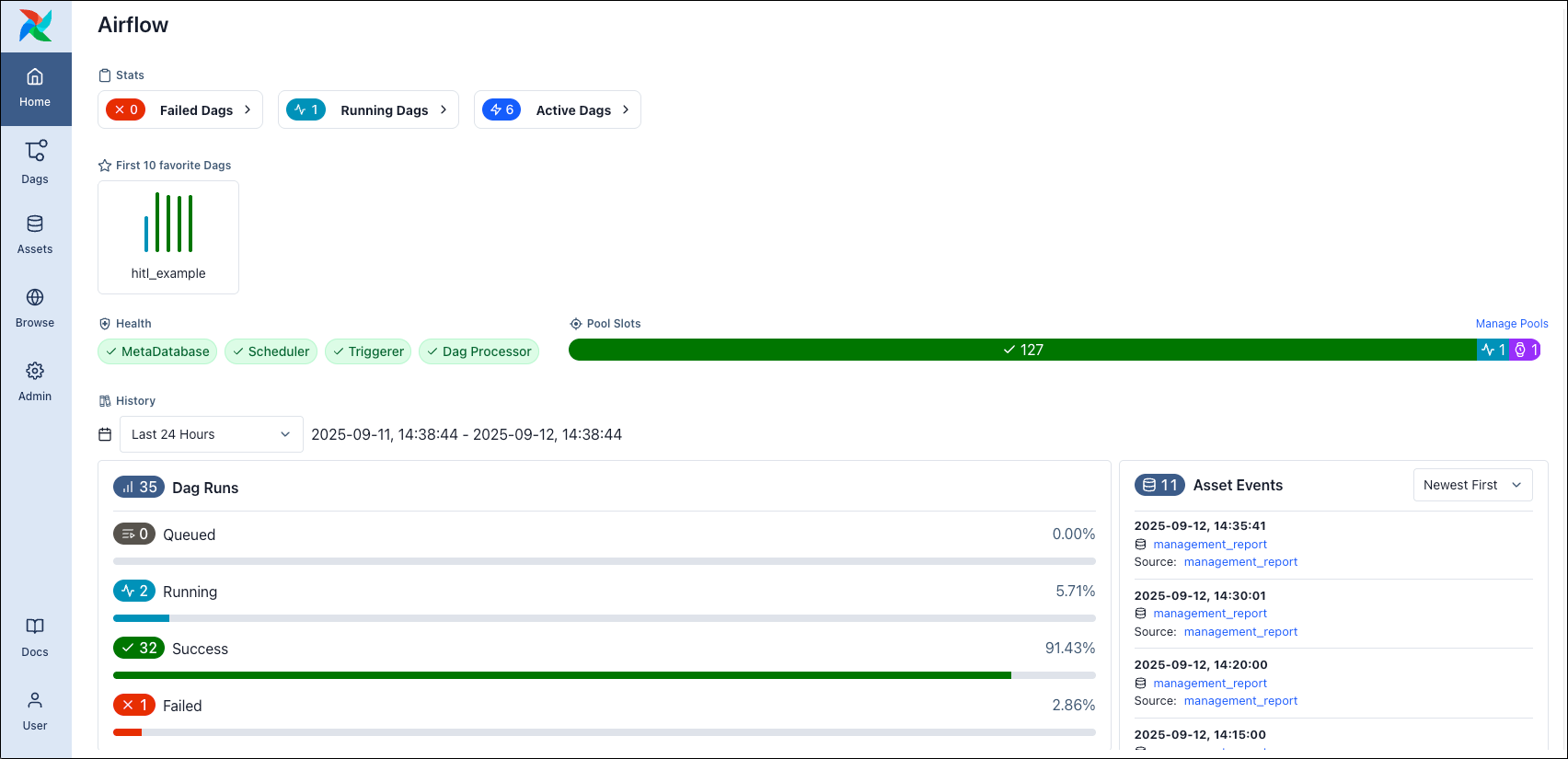Go to Assets in sidebar

point(35,235)
